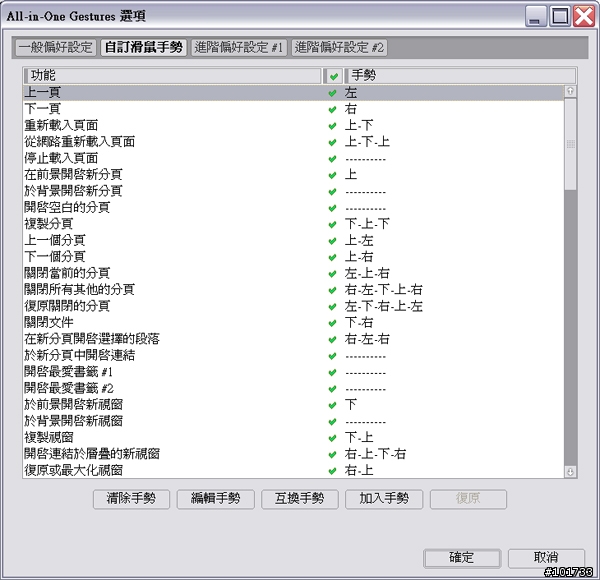The image size is (600, 580).
Task: Toggle checkmark for 於前景開啟新視窗 row
Action: point(332,406)
